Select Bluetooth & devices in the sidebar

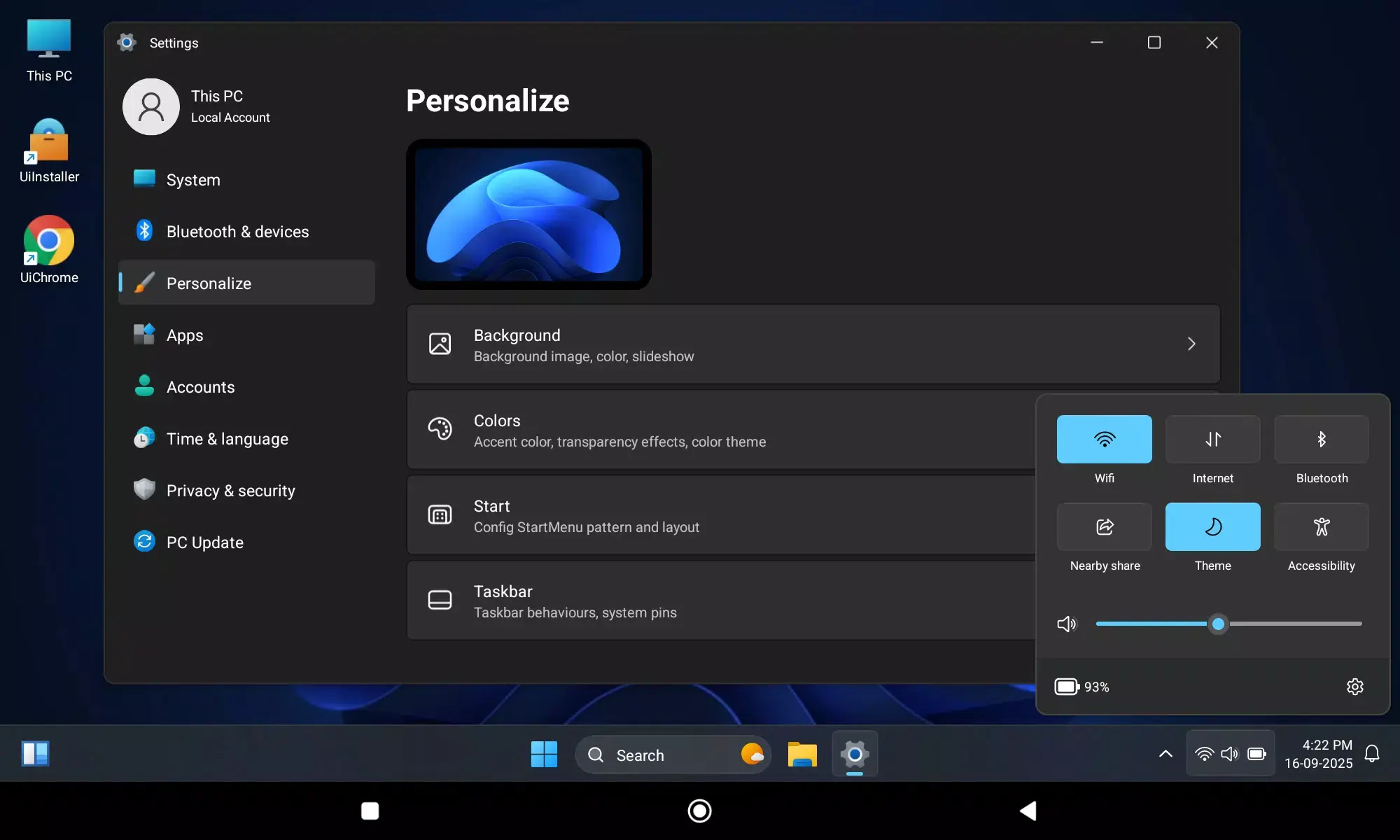tap(238, 231)
